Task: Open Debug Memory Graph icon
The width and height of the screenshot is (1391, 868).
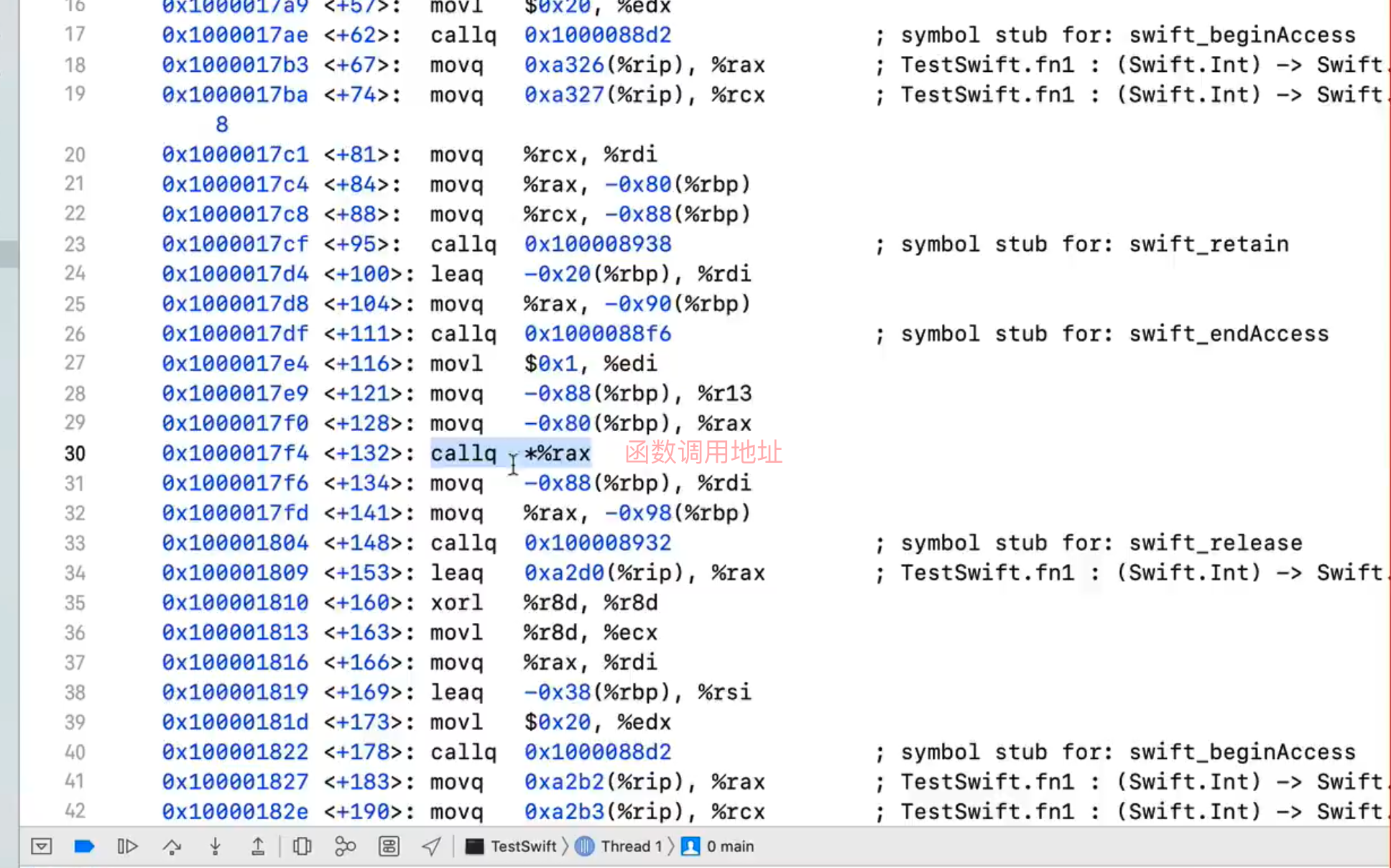Action: pyautogui.click(x=345, y=846)
